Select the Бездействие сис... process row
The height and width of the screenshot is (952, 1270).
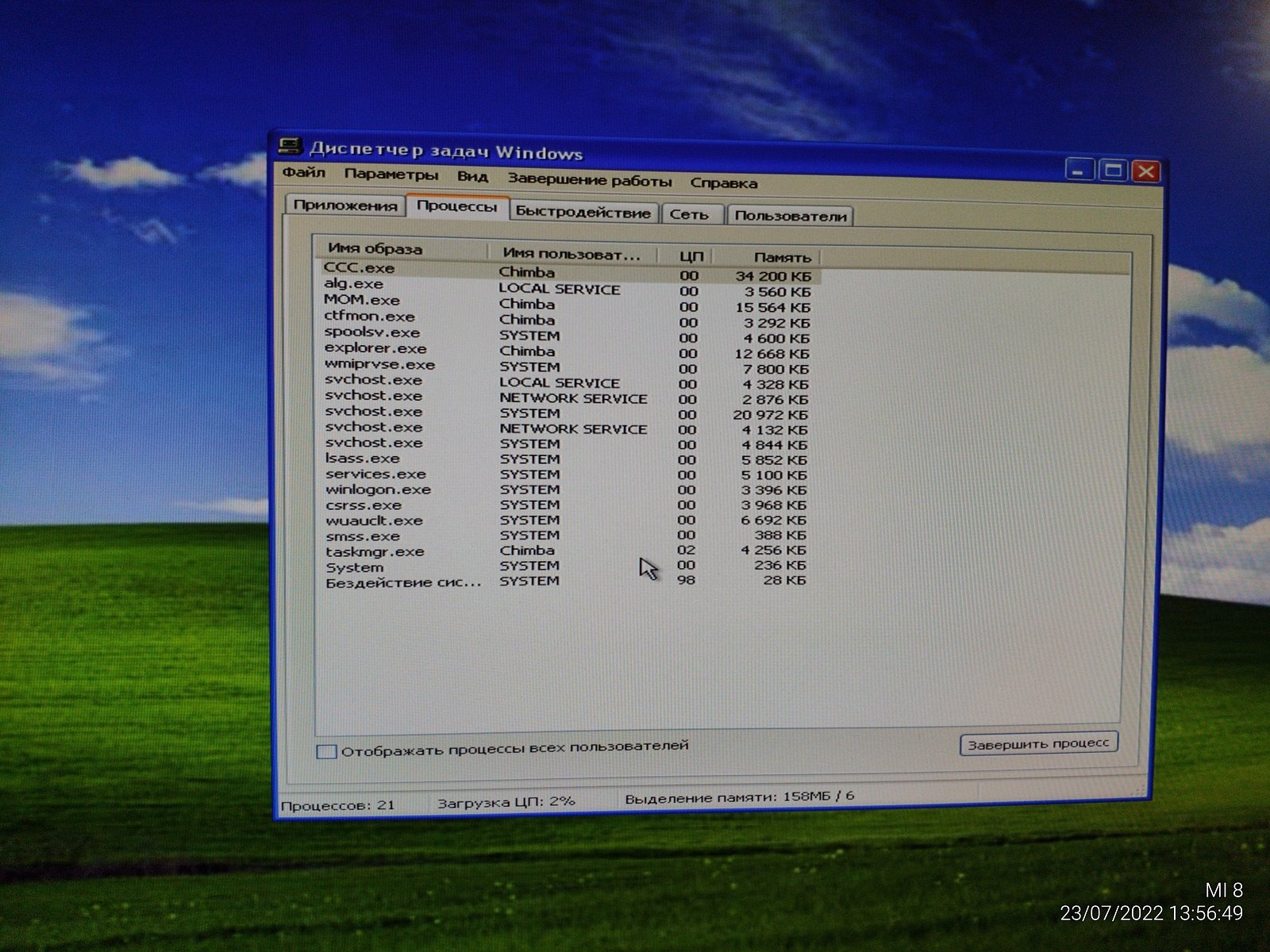(567, 582)
